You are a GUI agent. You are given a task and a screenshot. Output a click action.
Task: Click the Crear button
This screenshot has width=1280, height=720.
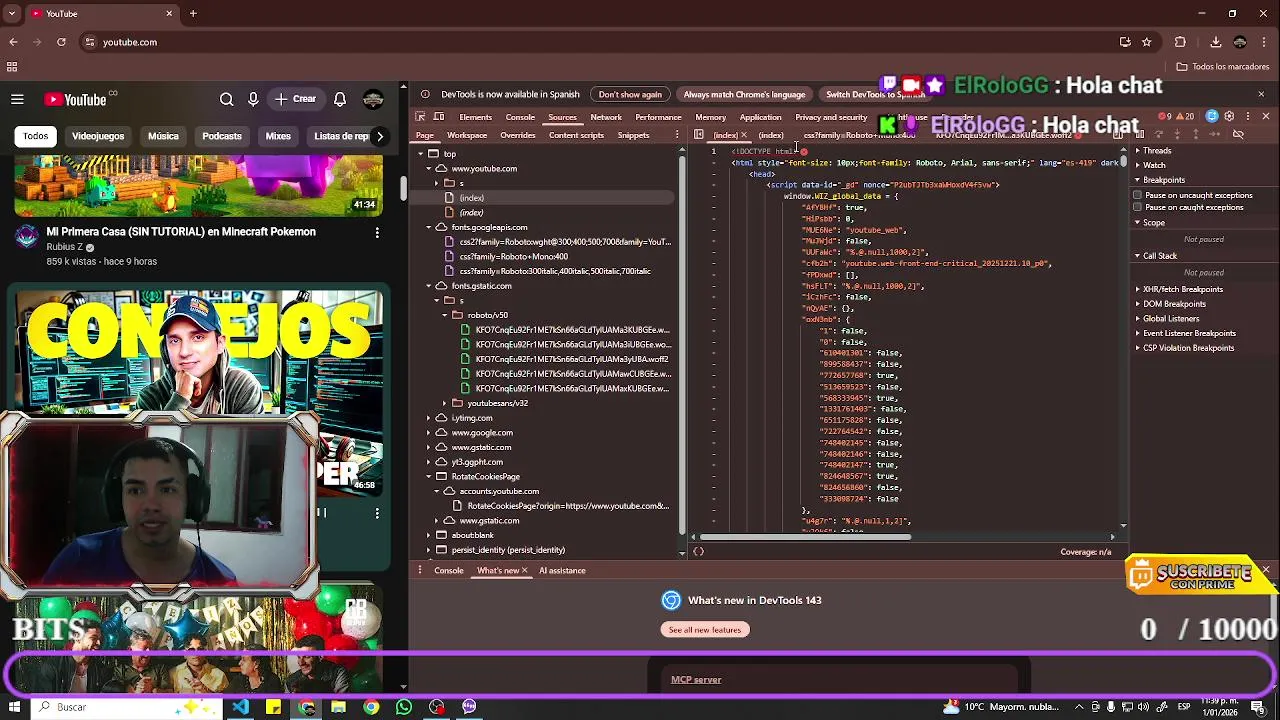tap(296, 99)
